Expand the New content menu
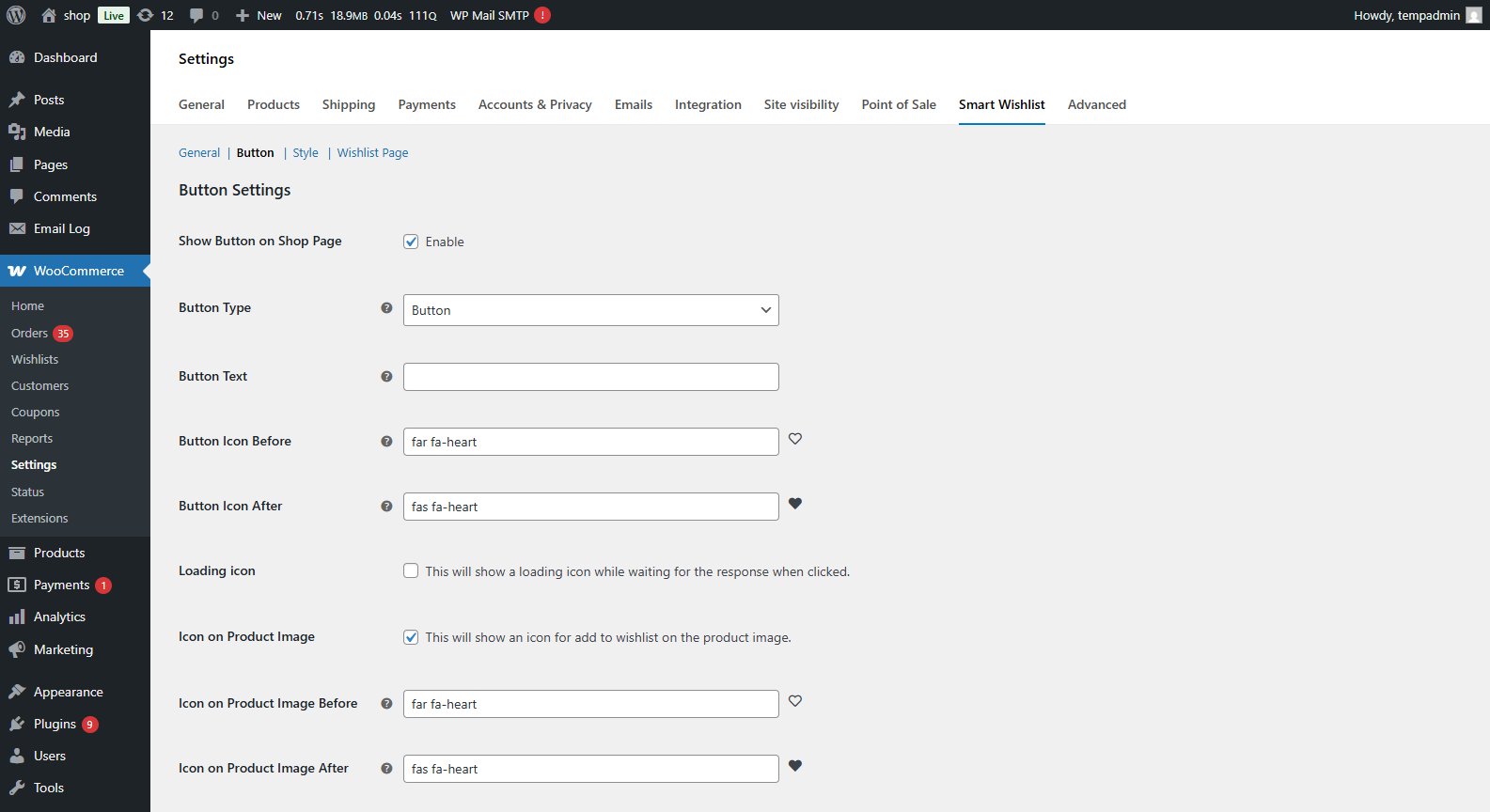This screenshot has width=1490, height=812. (259, 15)
